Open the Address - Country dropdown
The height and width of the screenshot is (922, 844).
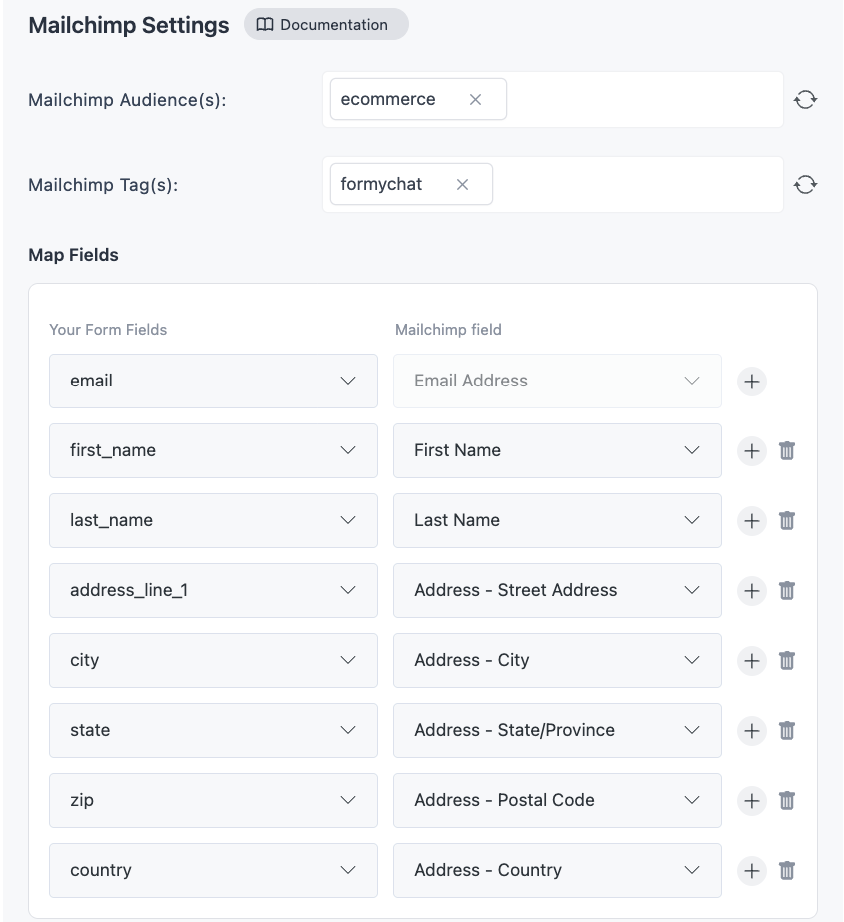[558, 870]
